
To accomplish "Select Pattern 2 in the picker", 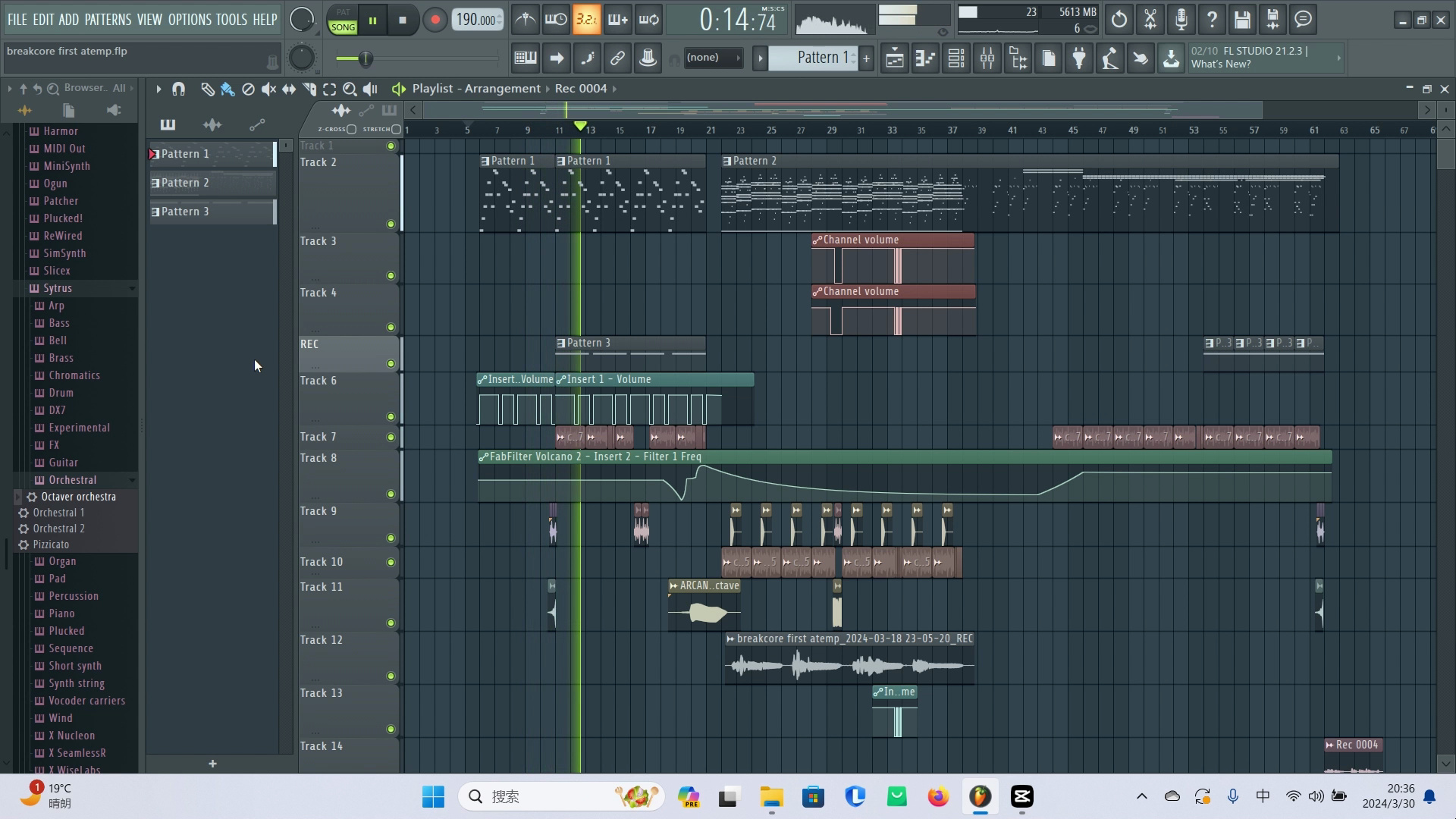I will 212,183.
